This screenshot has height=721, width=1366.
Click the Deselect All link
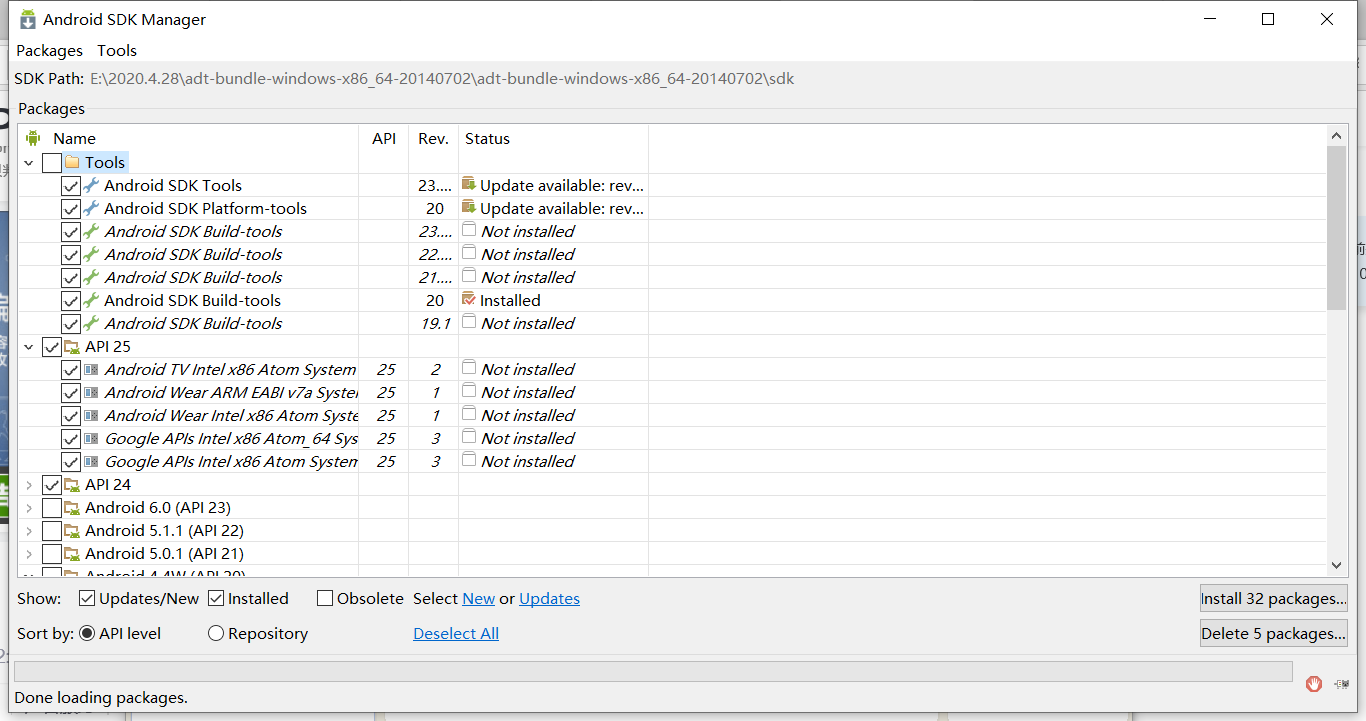pyautogui.click(x=456, y=633)
